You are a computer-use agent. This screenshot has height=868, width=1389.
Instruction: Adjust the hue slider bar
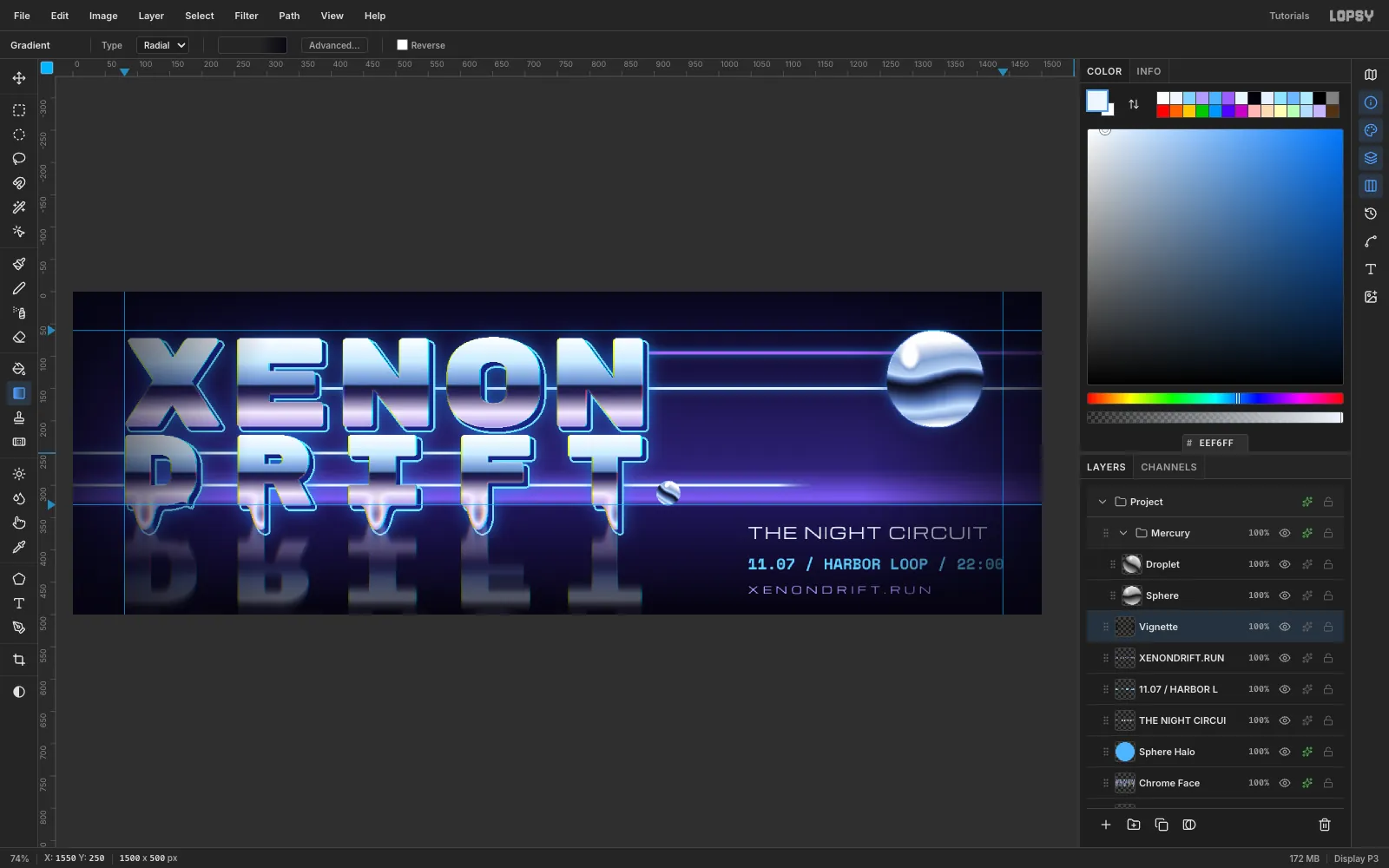coord(1215,398)
